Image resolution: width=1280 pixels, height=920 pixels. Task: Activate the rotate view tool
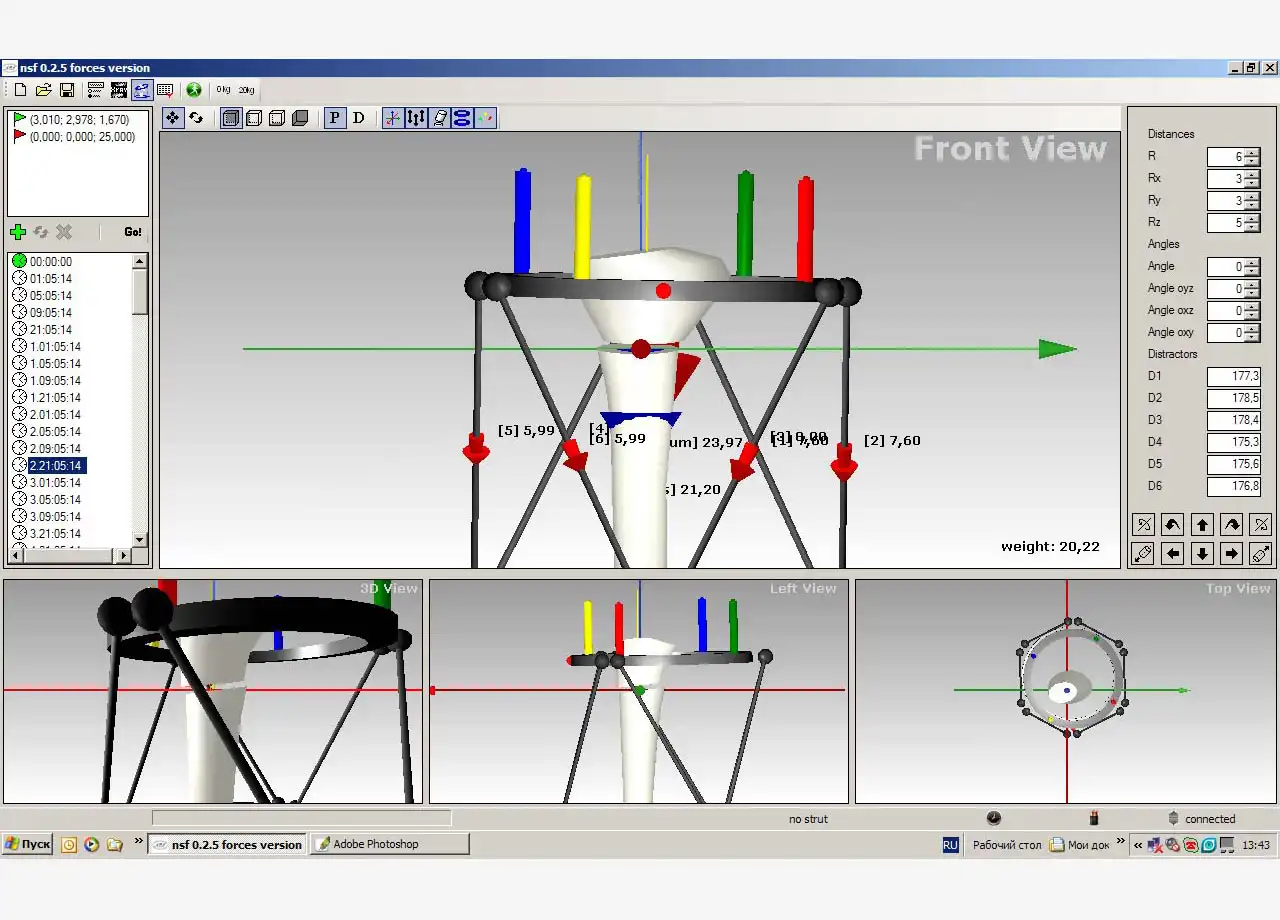196,118
